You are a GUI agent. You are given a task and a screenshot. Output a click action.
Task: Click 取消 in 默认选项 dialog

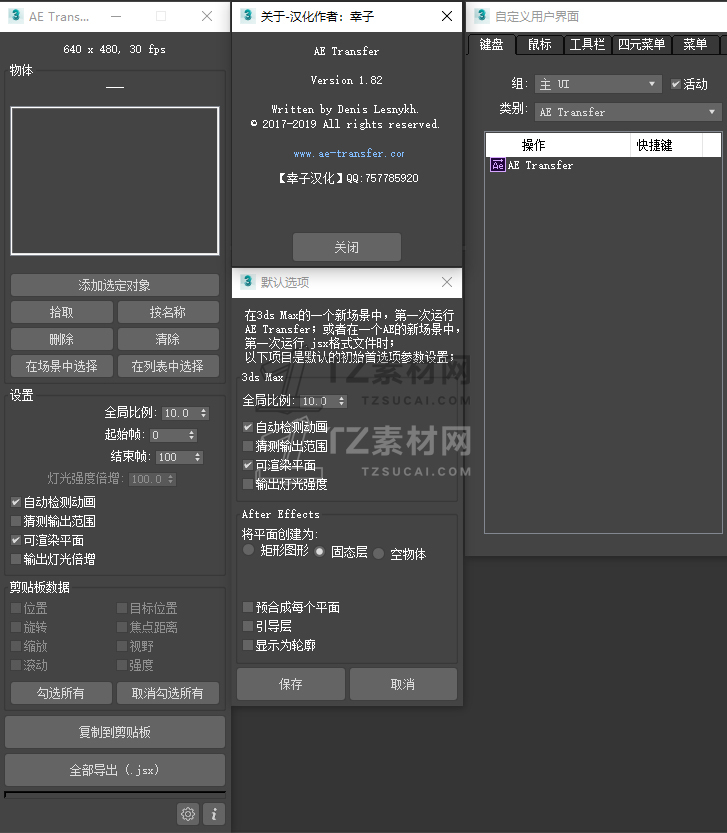403,684
